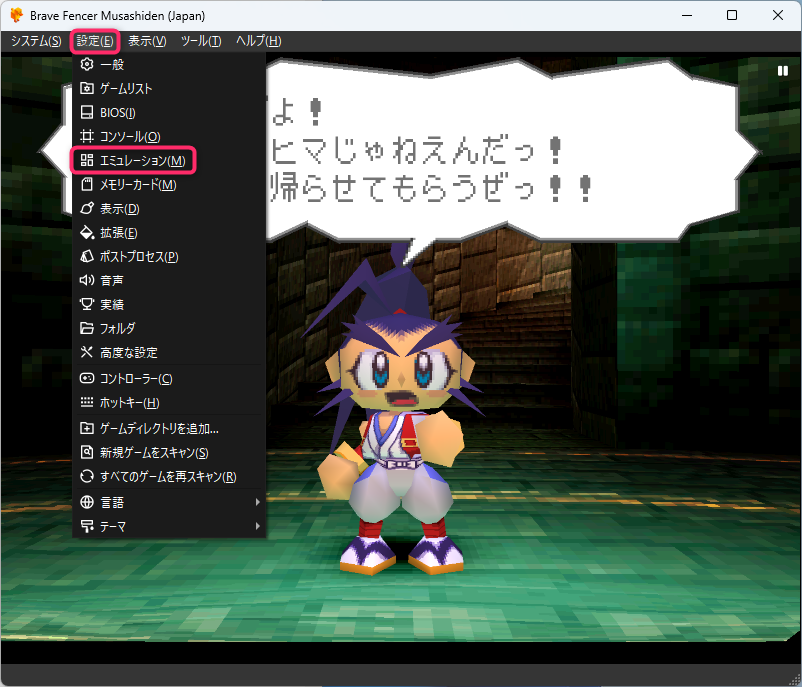This screenshot has height=687, width=802.
Task: Click the 言語 globe icon
Action: [x=87, y=502]
